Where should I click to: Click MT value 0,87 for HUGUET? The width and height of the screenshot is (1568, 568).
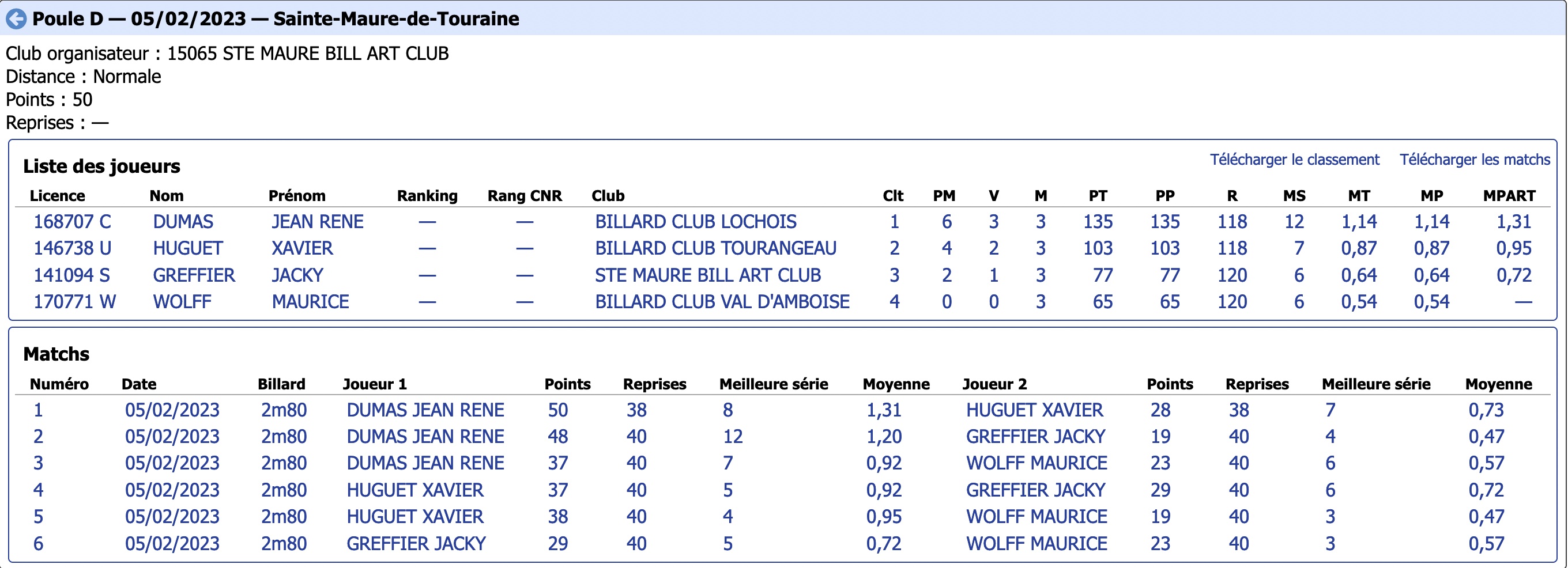point(1359,248)
